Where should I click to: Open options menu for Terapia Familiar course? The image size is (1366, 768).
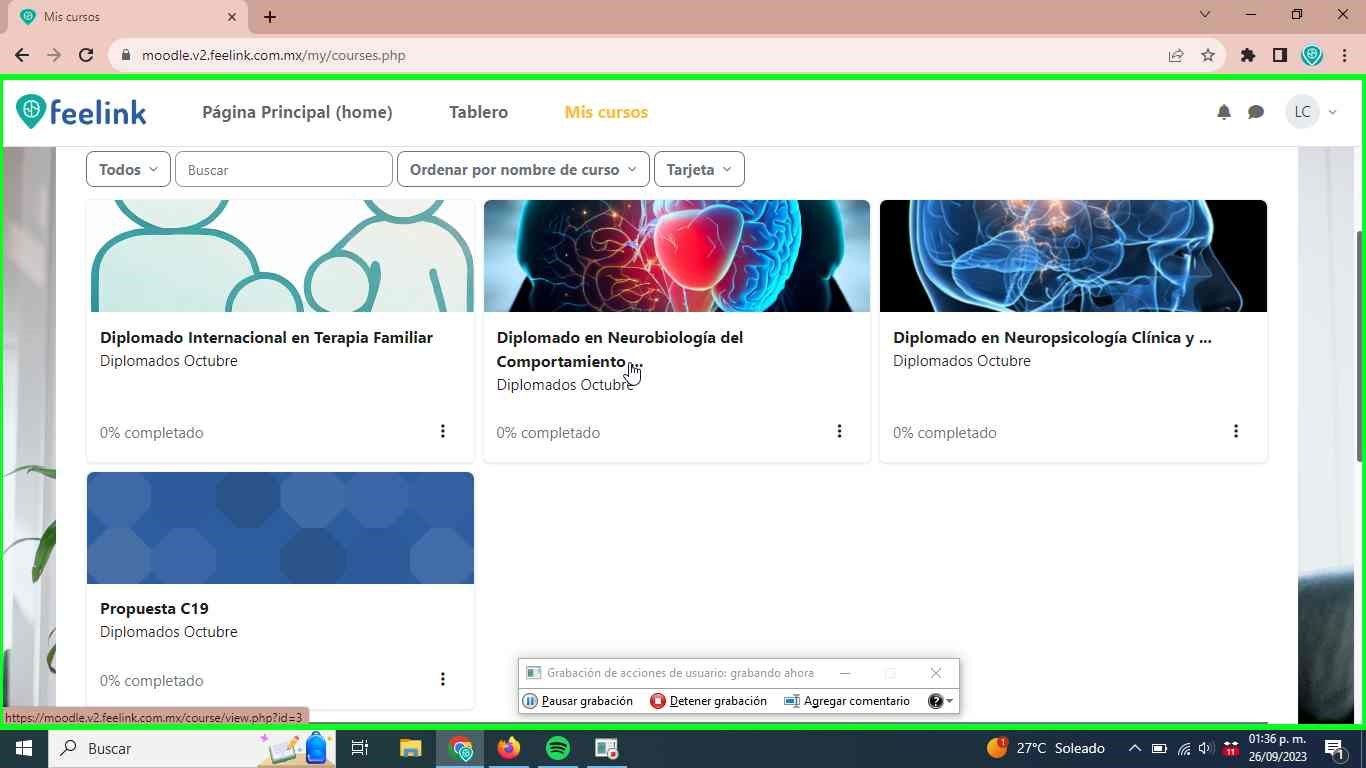point(443,431)
